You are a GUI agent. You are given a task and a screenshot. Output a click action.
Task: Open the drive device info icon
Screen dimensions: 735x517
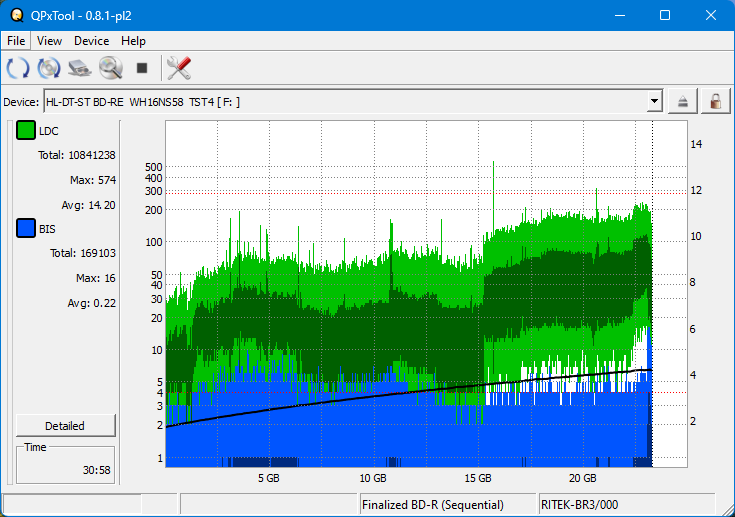(80, 68)
